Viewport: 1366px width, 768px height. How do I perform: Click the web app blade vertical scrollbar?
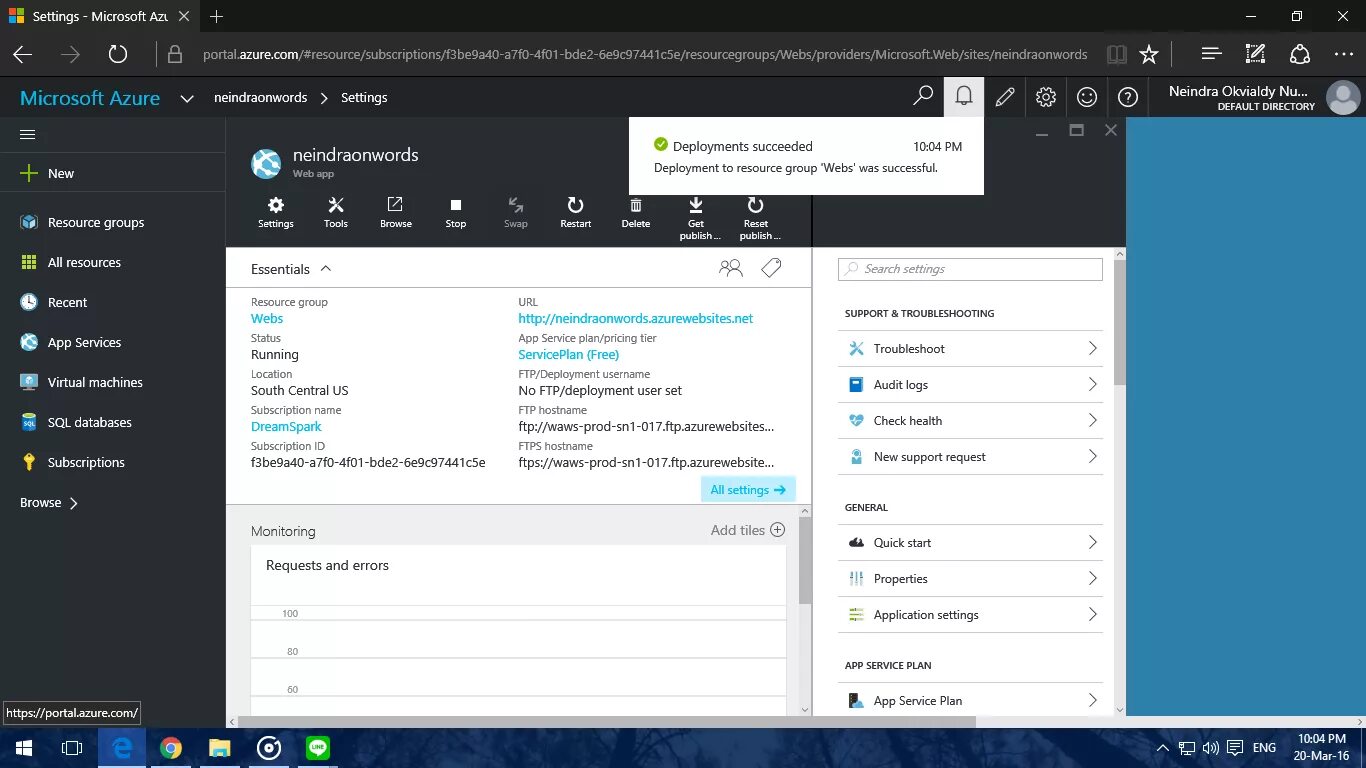(805, 560)
